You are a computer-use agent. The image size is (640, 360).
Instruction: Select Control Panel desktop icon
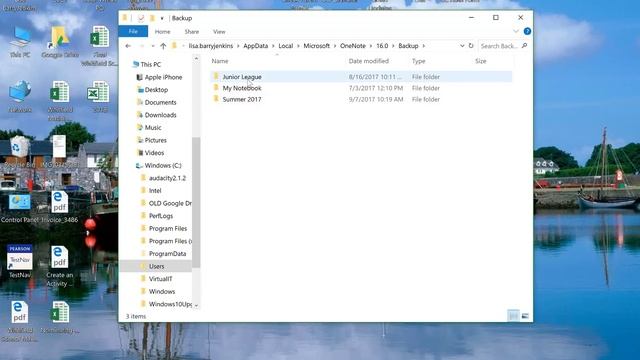pyautogui.click(x=19, y=208)
